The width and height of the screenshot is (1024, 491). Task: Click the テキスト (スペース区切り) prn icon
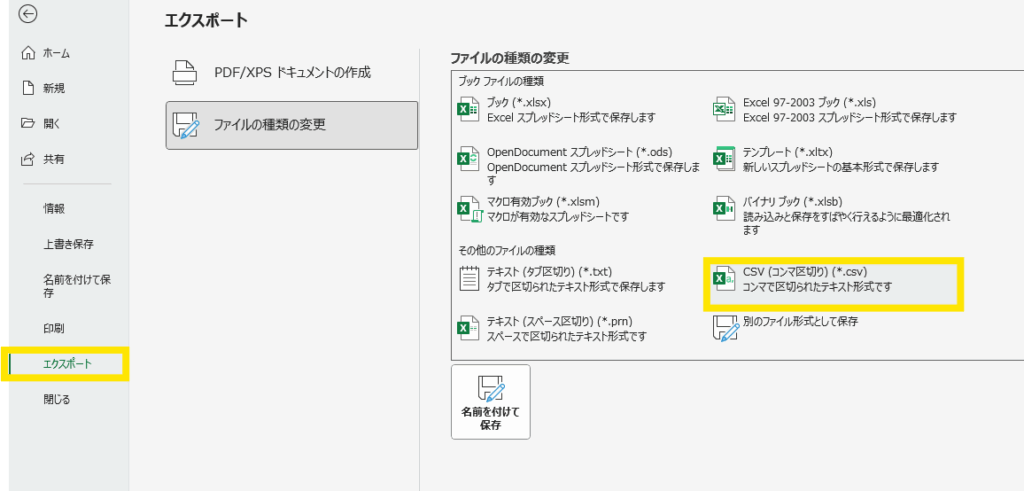(x=468, y=328)
